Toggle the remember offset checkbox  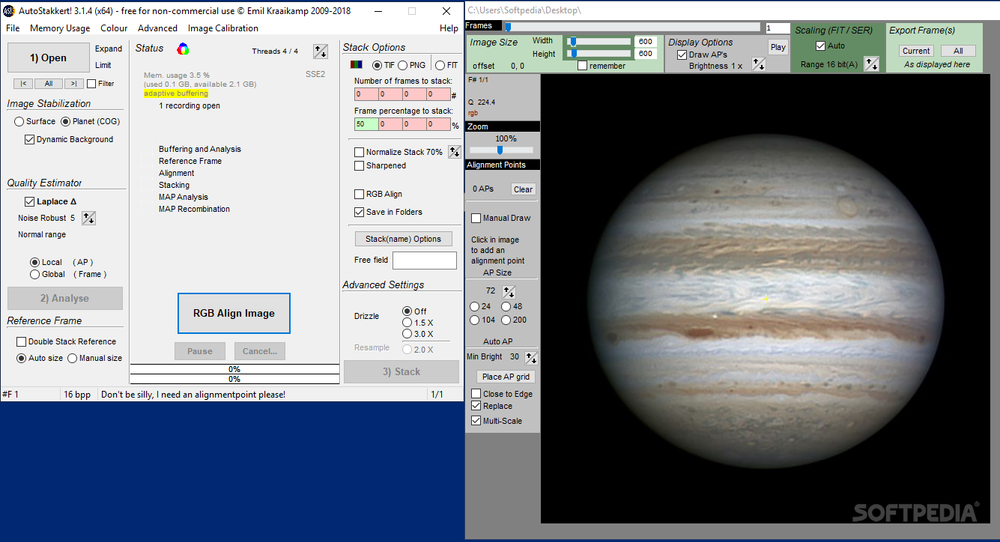(582, 66)
